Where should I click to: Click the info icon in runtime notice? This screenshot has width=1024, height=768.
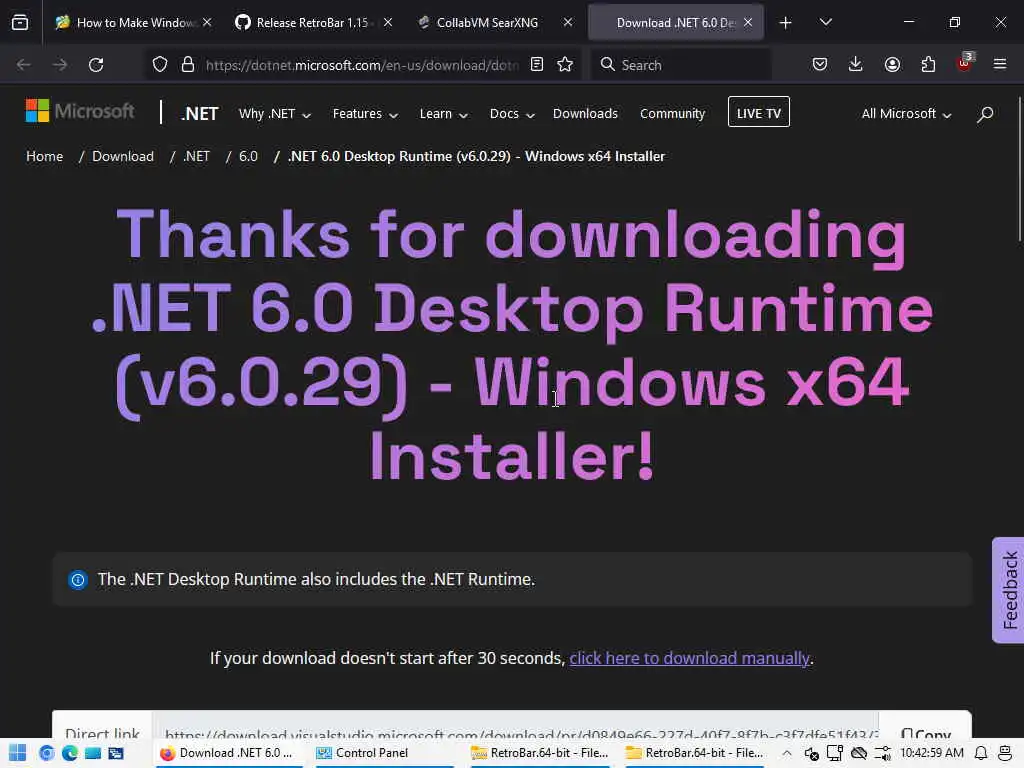[x=78, y=579]
